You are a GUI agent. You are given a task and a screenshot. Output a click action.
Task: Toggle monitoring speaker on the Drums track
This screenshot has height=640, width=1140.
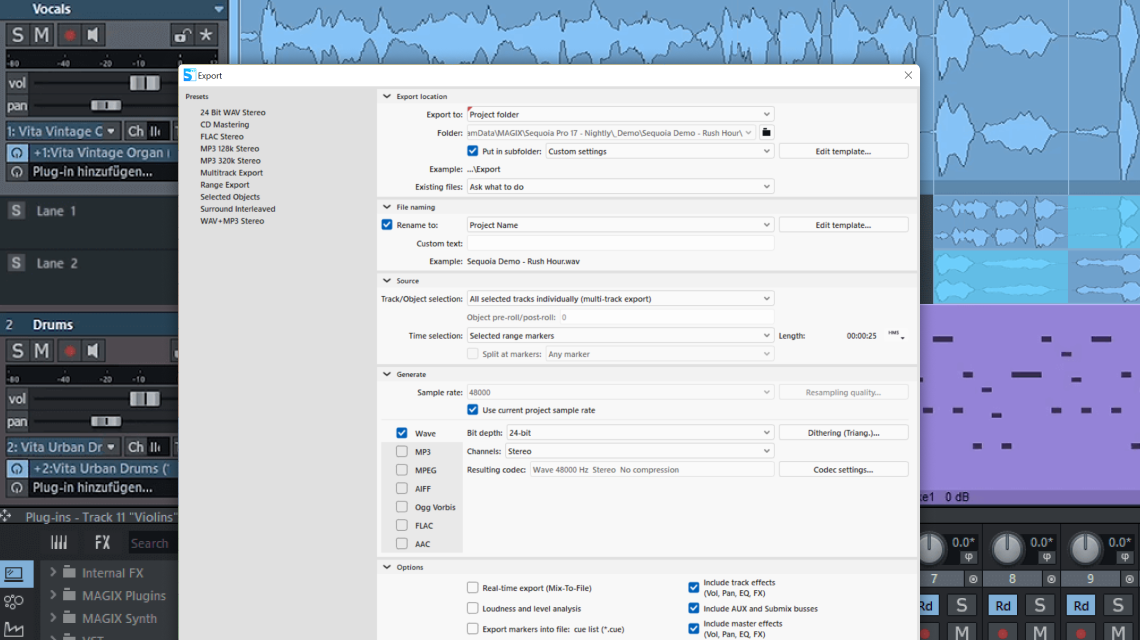coord(93,351)
